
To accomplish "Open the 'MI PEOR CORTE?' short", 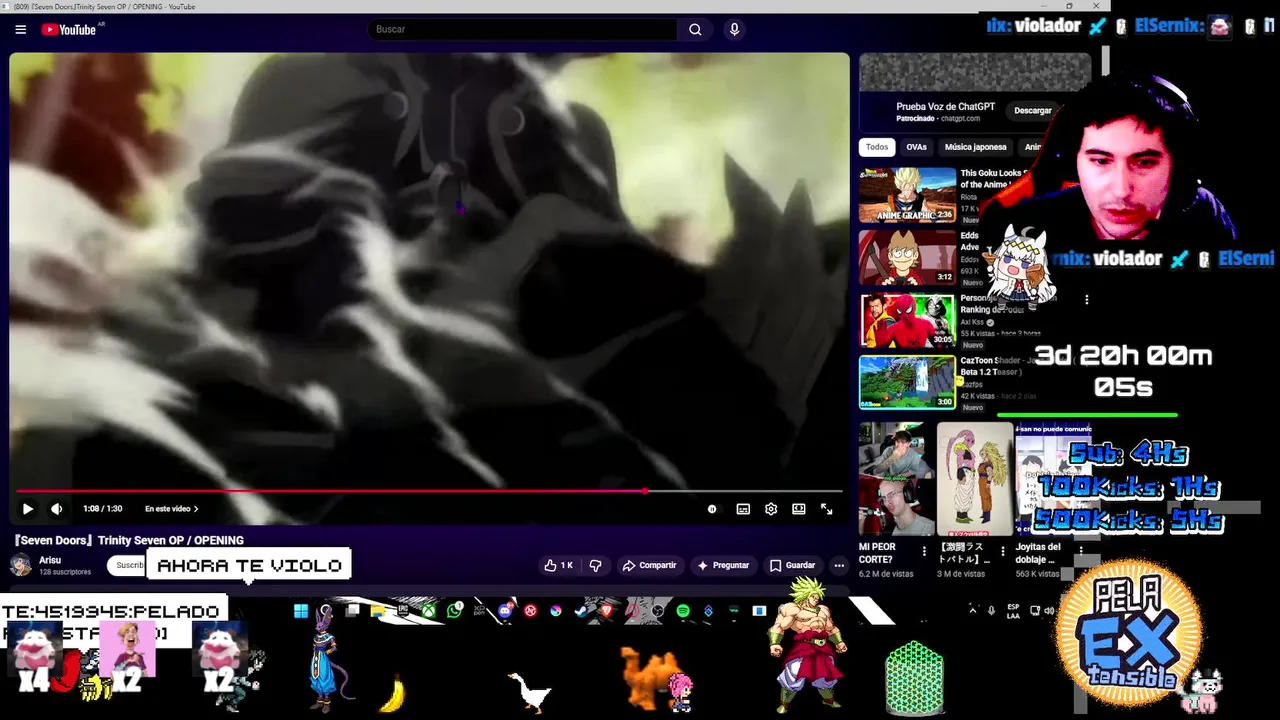I will (x=896, y=480).
